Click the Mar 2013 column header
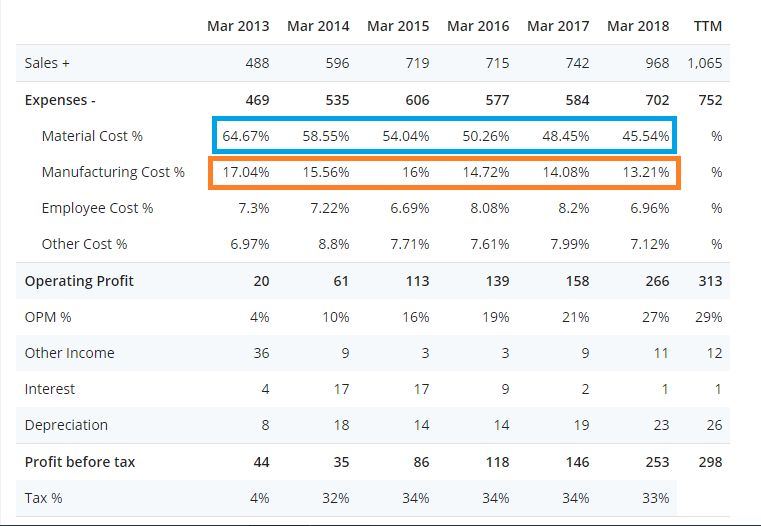The image size is (761, 526). click(x=238, y=25)
